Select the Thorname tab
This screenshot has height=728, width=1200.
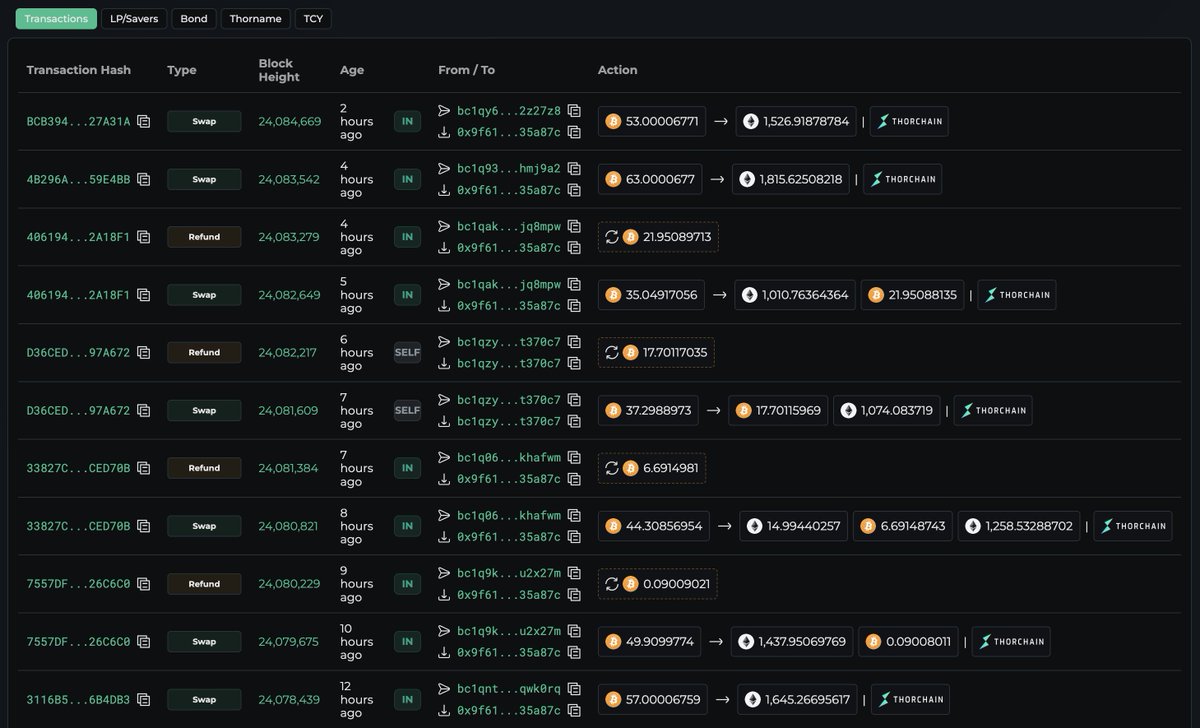(255, 18)
